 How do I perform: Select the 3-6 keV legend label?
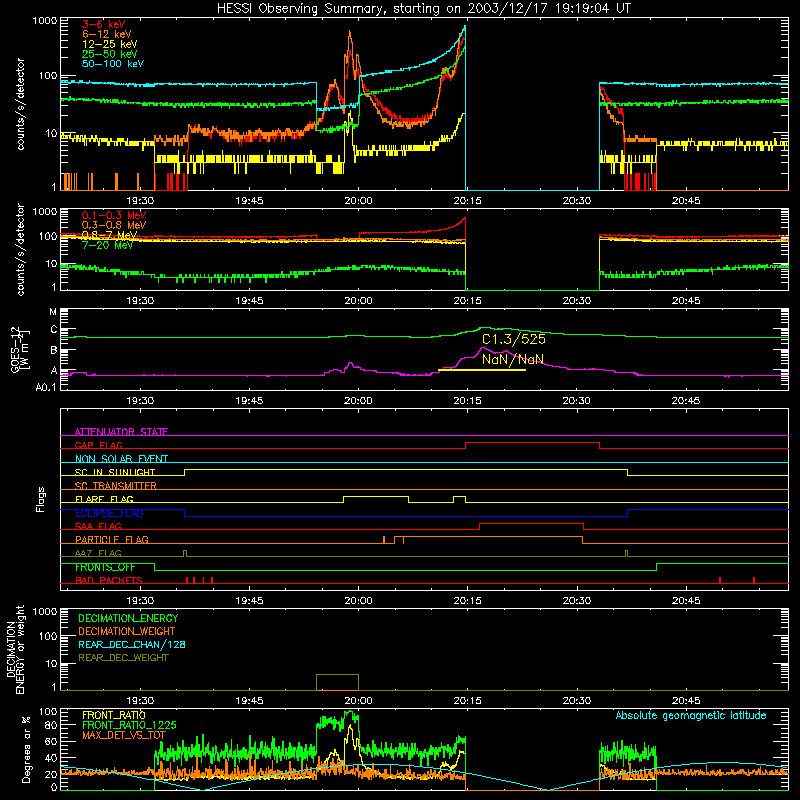click(104, 24)
